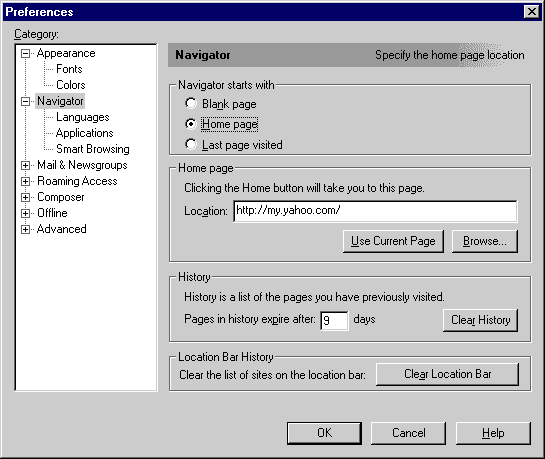The image size is (545, 459).
Task: Choose the Last page visited option
Action: tap(191, 145)
